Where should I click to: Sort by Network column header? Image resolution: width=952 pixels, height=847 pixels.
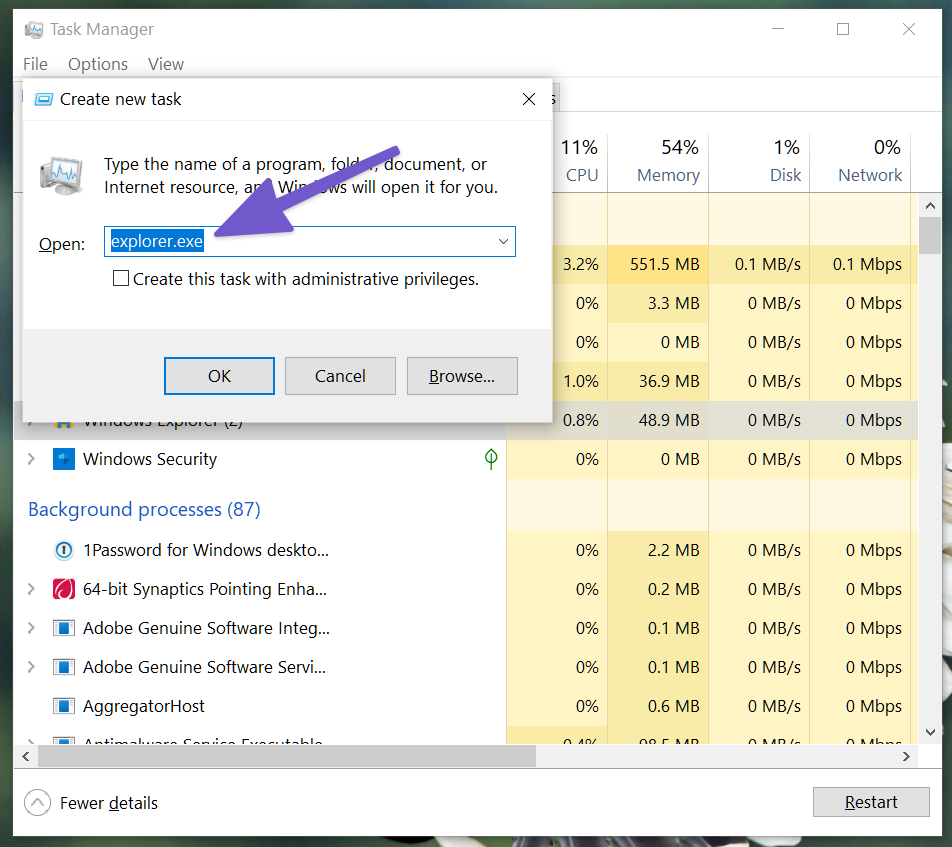pyautogui.click(x=860, y=161)
